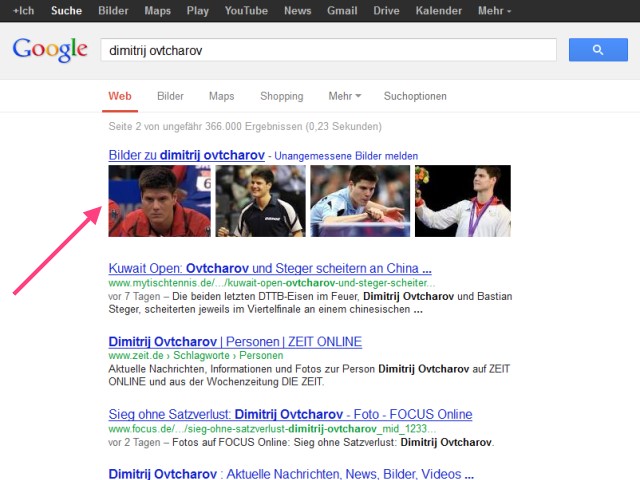
Task: Open Gmail from the top bar
Action: coord(342,11)
